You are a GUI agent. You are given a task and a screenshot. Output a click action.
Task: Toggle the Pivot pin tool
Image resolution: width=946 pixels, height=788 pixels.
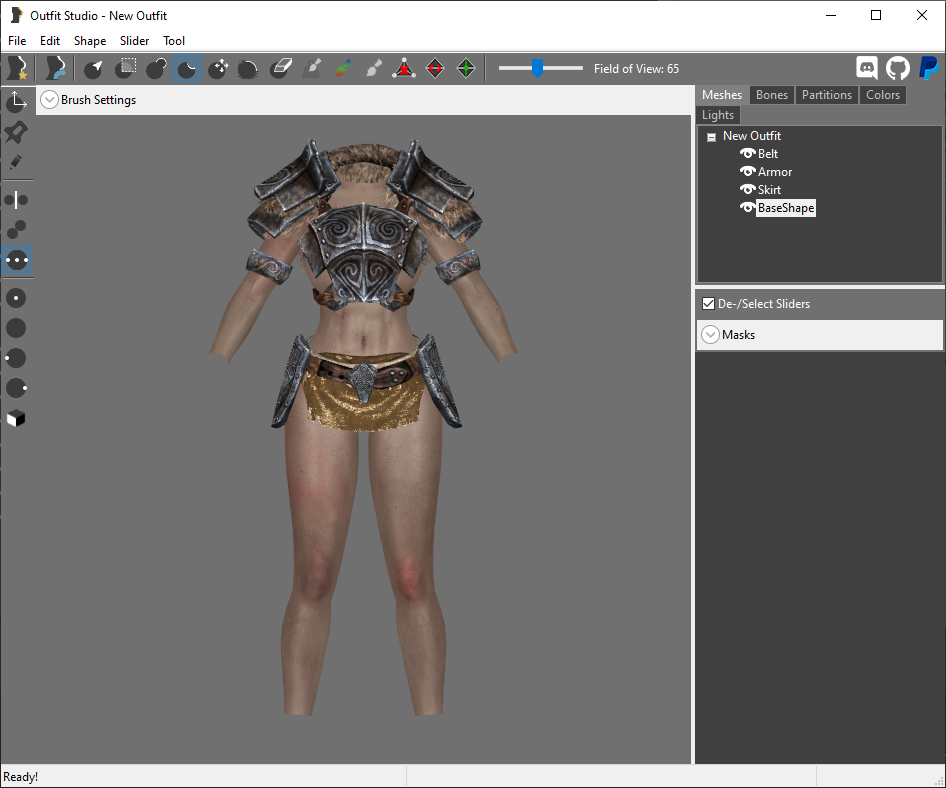point(16,132)
